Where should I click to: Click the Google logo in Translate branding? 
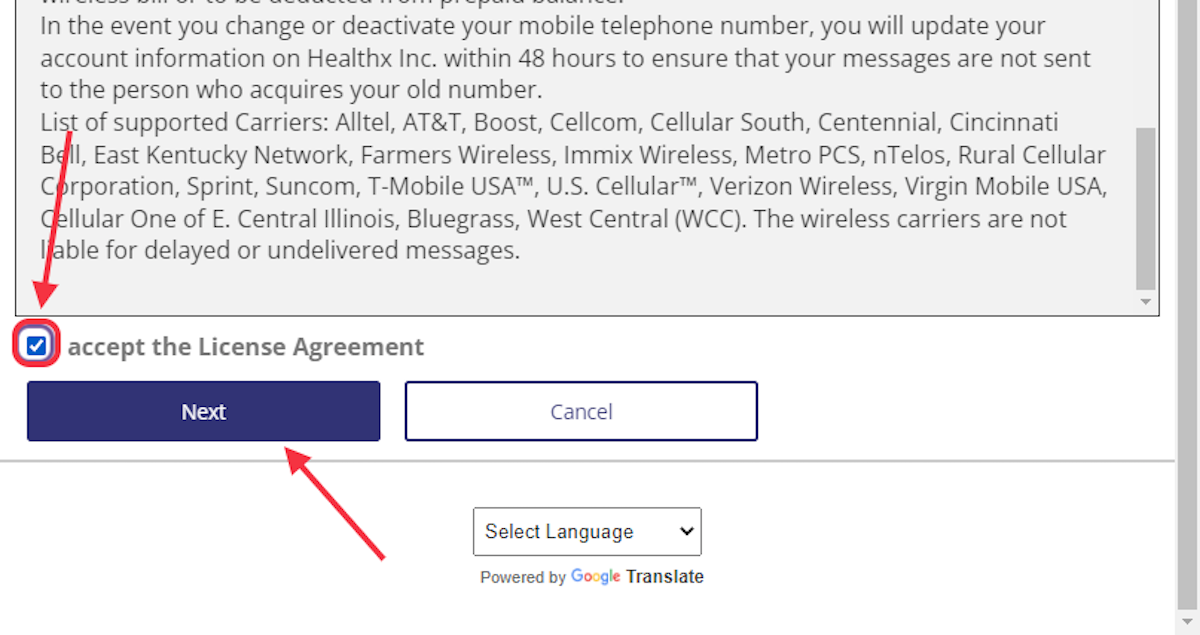pos(596,577)
